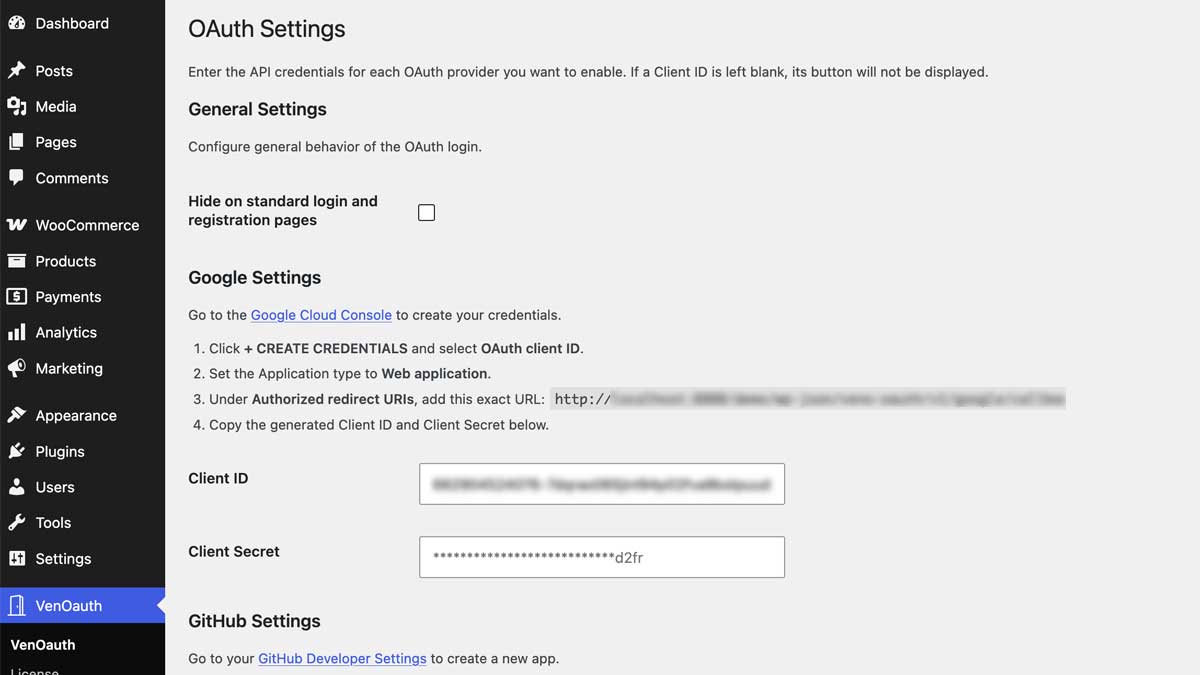Click the Google Client ID field

pos(602,484)
